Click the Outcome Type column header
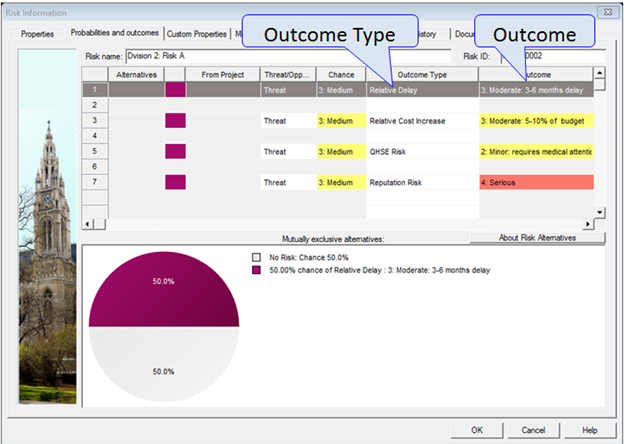Image resolution: width=624 pixels, height=444 pixels. [x=422, y=75]
